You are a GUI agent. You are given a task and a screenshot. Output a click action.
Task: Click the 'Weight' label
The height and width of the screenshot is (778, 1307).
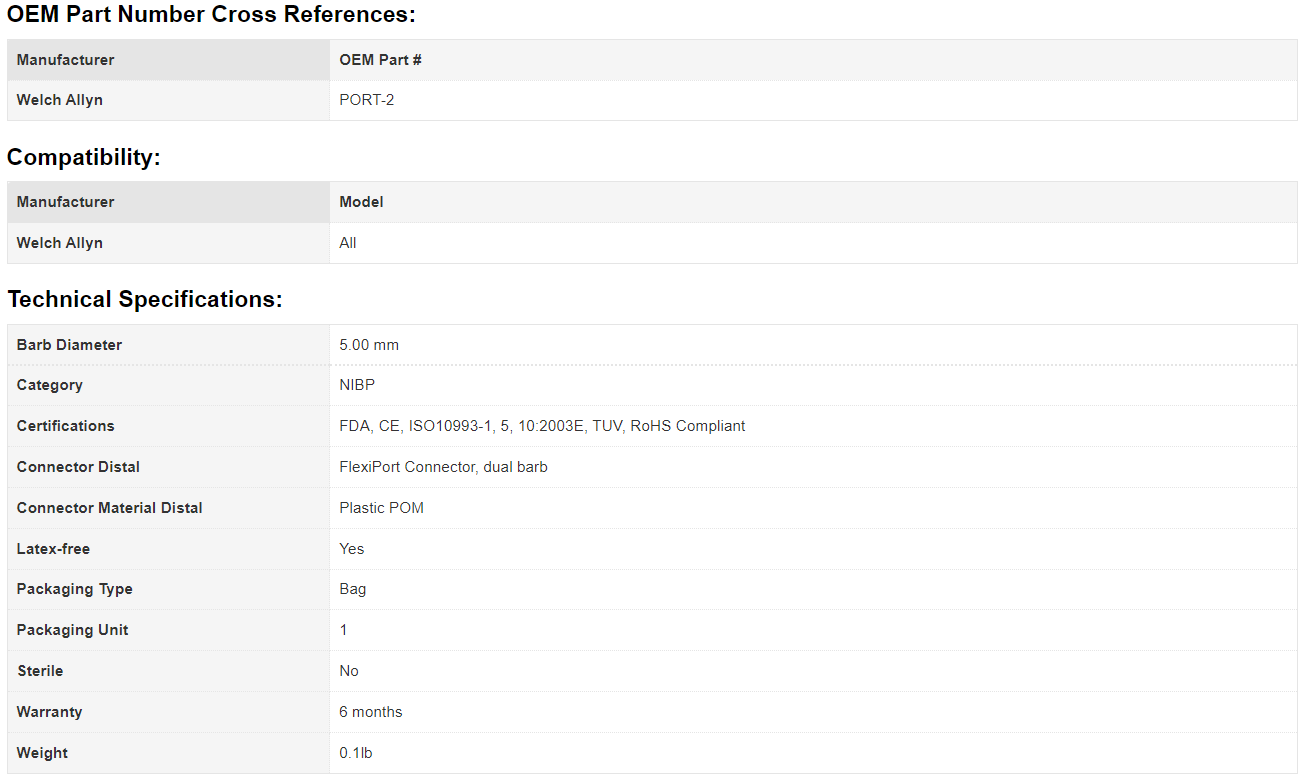(x=43, y=753)
